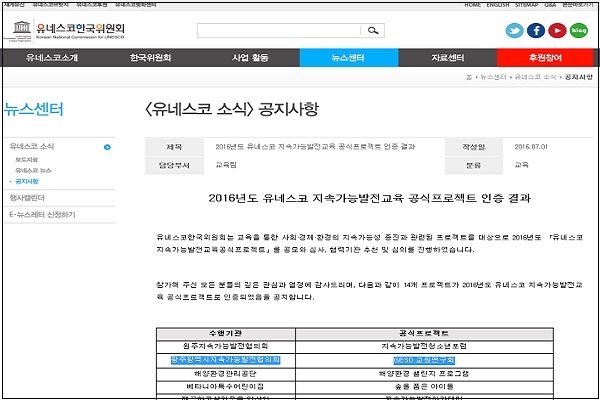Open the 유네스코소개 main menu
600x400 pixels.
pyautogui.click(x=52, y=58)
